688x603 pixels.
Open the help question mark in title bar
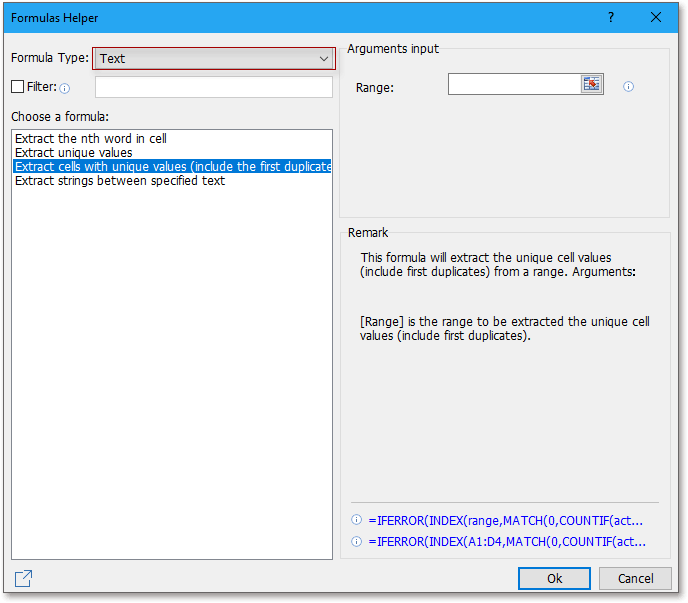click(x=611, y=18)
